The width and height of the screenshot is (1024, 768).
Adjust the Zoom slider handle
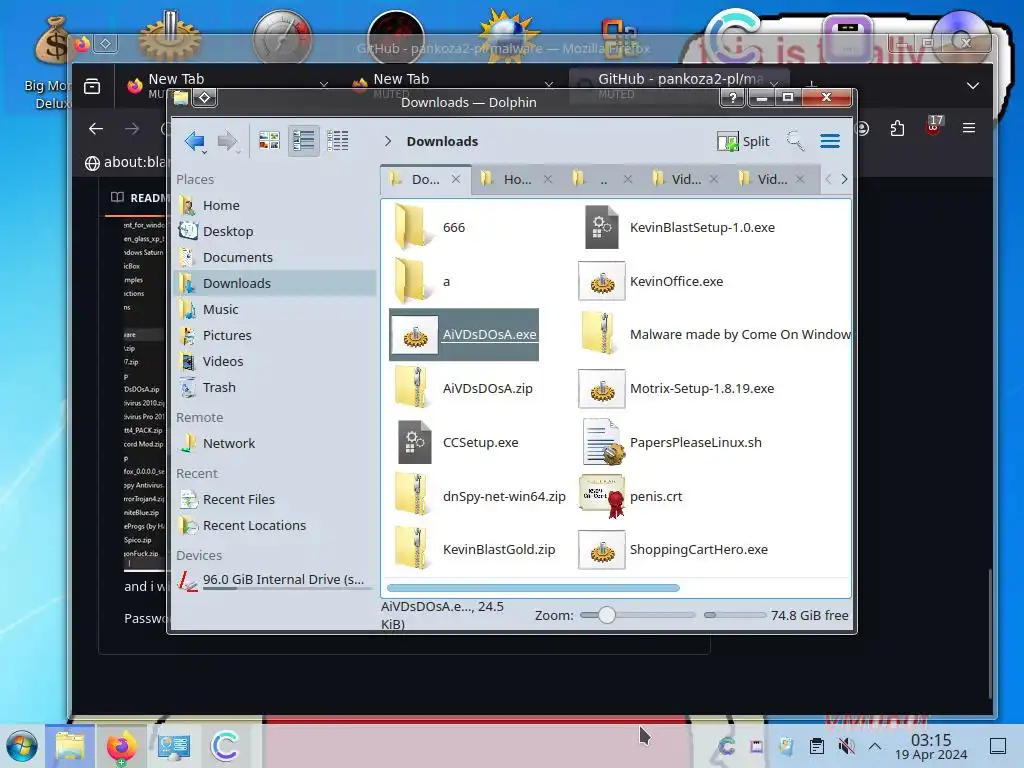tap(607, 615)
